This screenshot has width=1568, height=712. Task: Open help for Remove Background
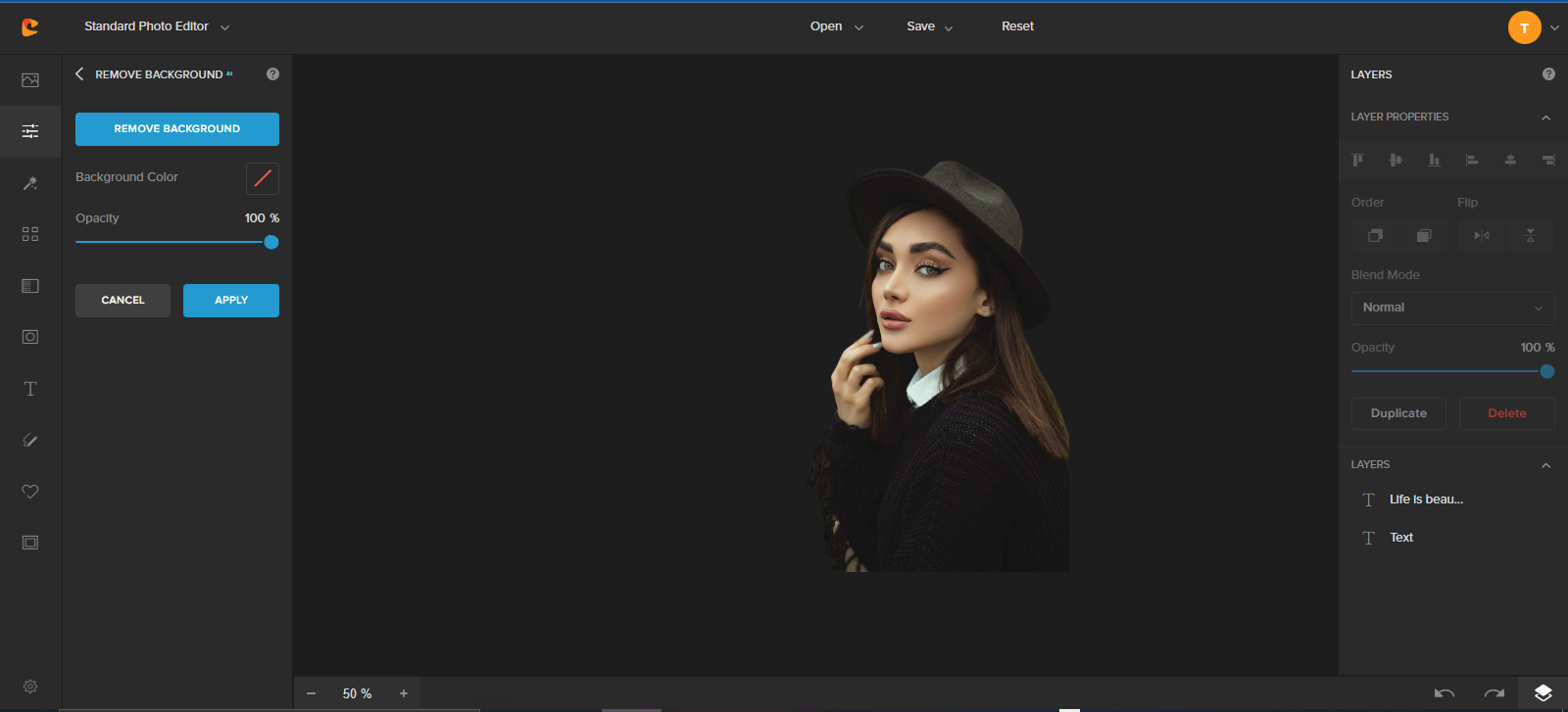(x=272, y=73)
